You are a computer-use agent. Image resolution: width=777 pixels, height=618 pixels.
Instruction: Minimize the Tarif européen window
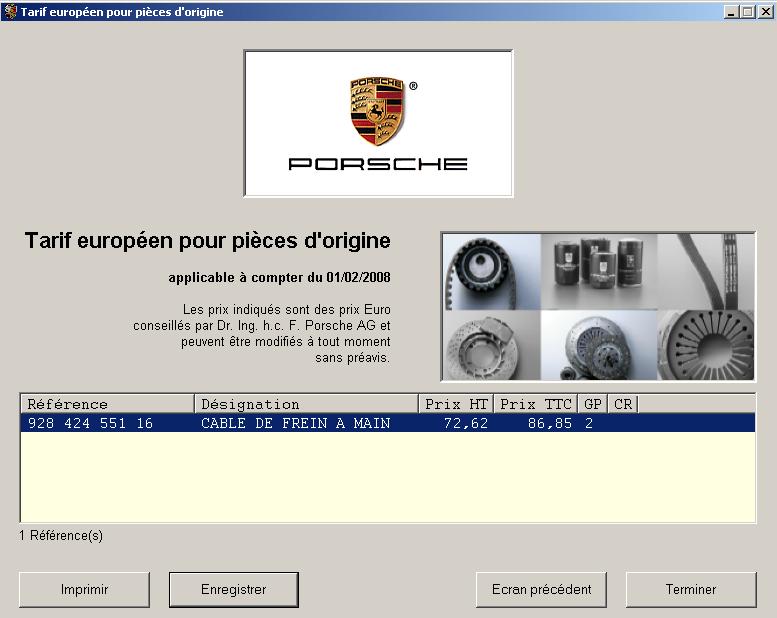pyautogui.click(x=731, y=11)
